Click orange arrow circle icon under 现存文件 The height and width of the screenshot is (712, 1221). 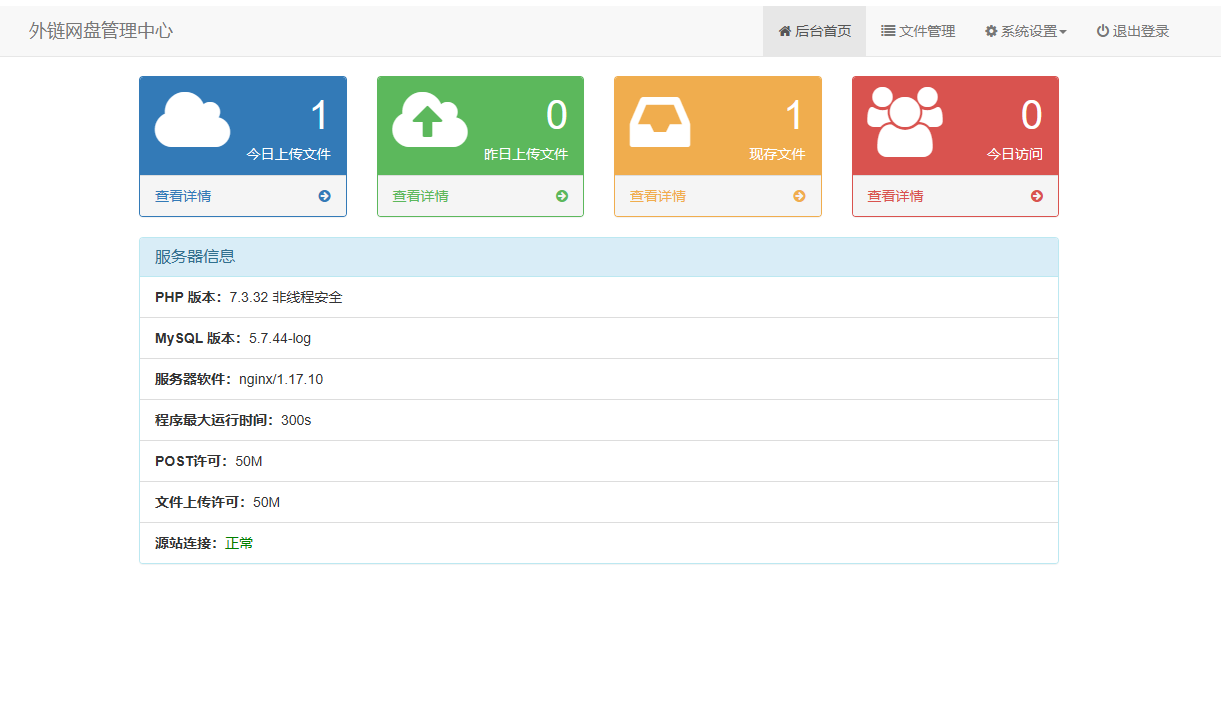click(x=799, y=196)
